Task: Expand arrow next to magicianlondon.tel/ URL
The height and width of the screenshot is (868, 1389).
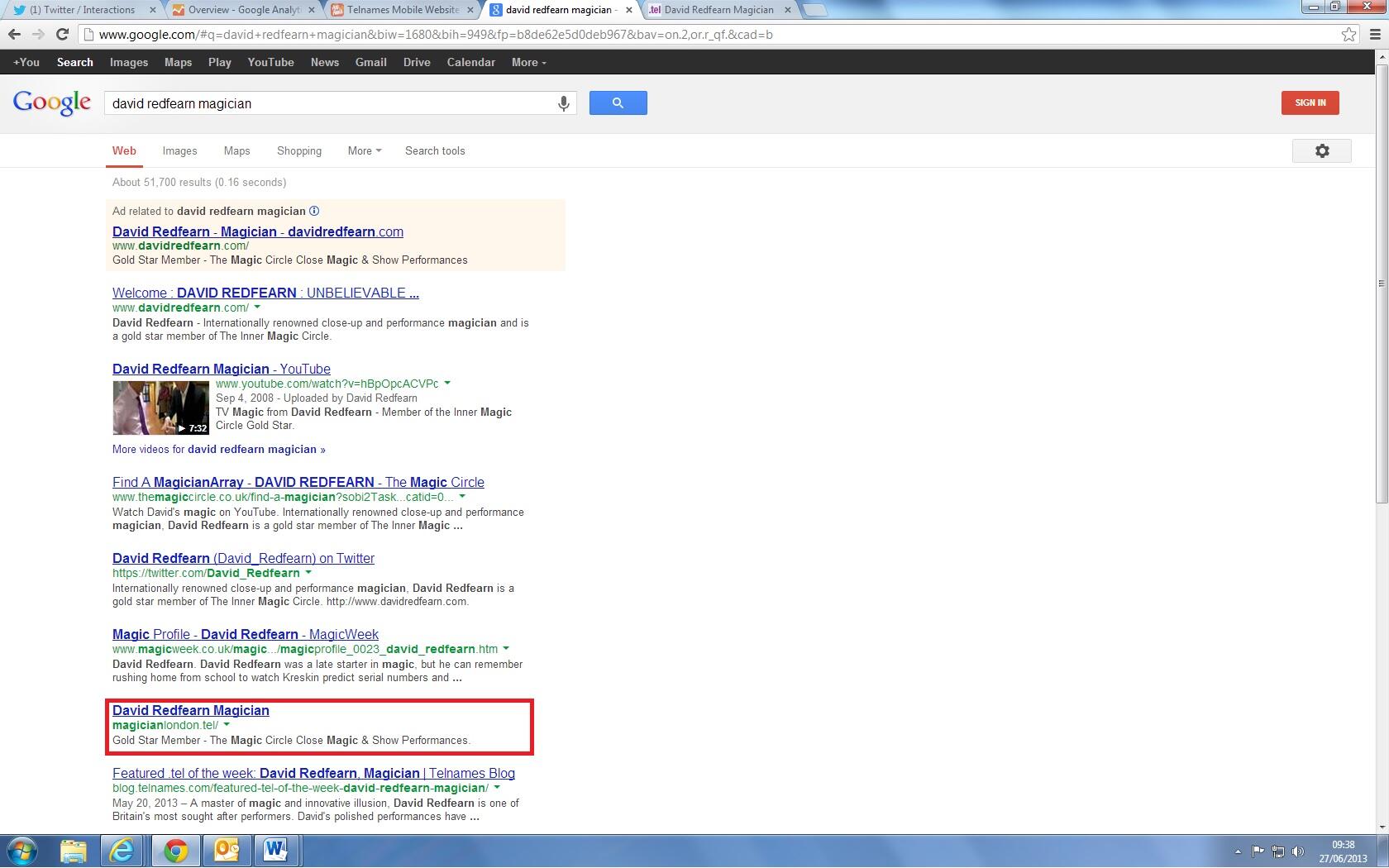Action: 227,725
